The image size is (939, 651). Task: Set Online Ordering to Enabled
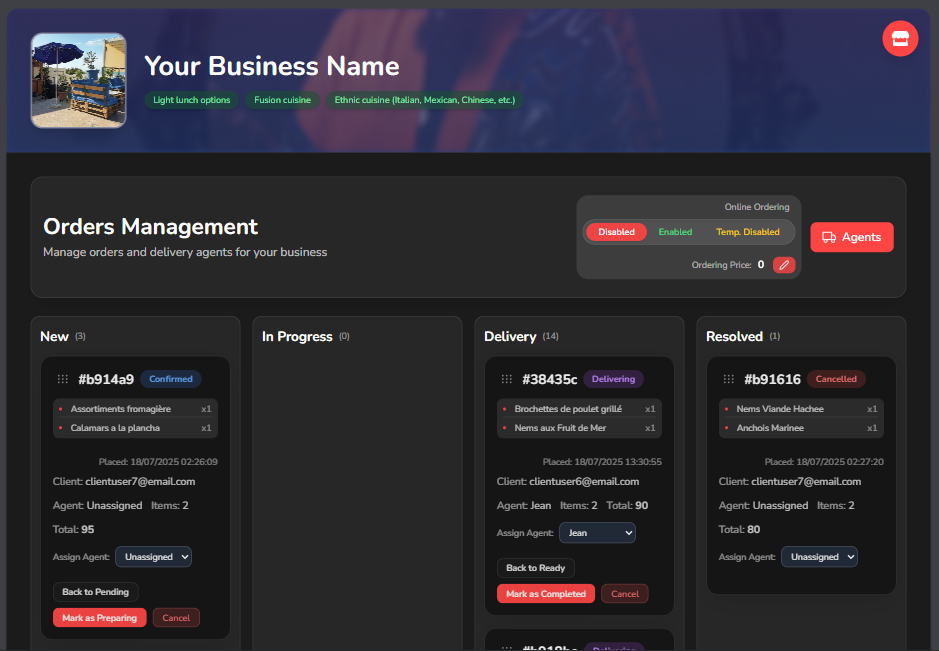(675, 232)
